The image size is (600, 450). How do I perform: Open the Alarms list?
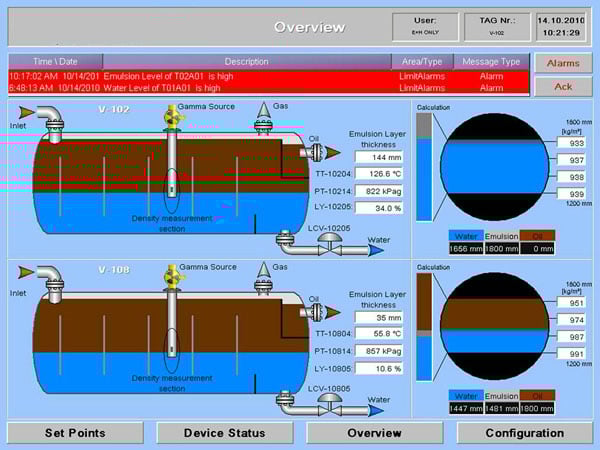coord(563,62)
